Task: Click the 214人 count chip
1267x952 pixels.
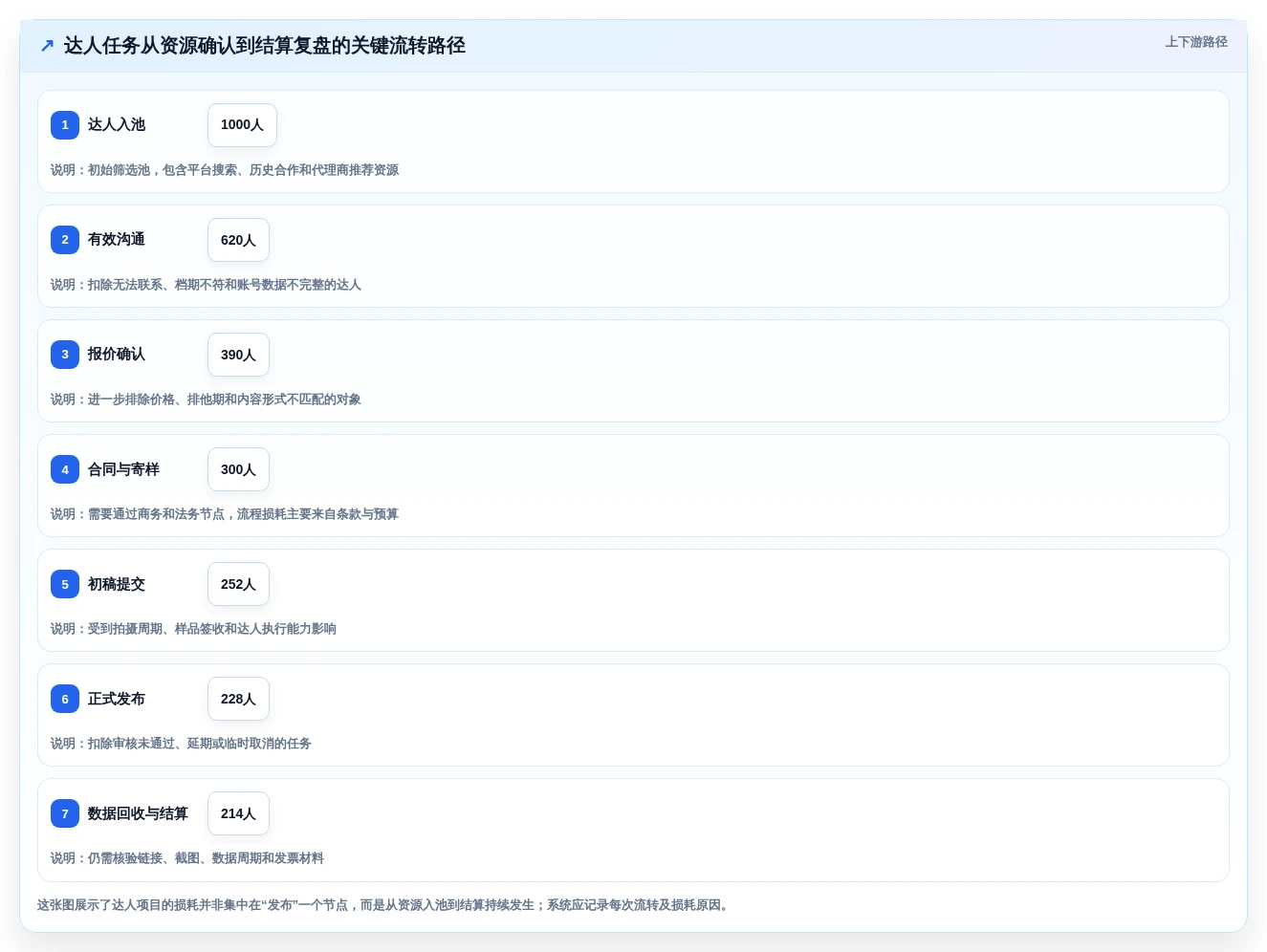Action: [x=238, y=813]
